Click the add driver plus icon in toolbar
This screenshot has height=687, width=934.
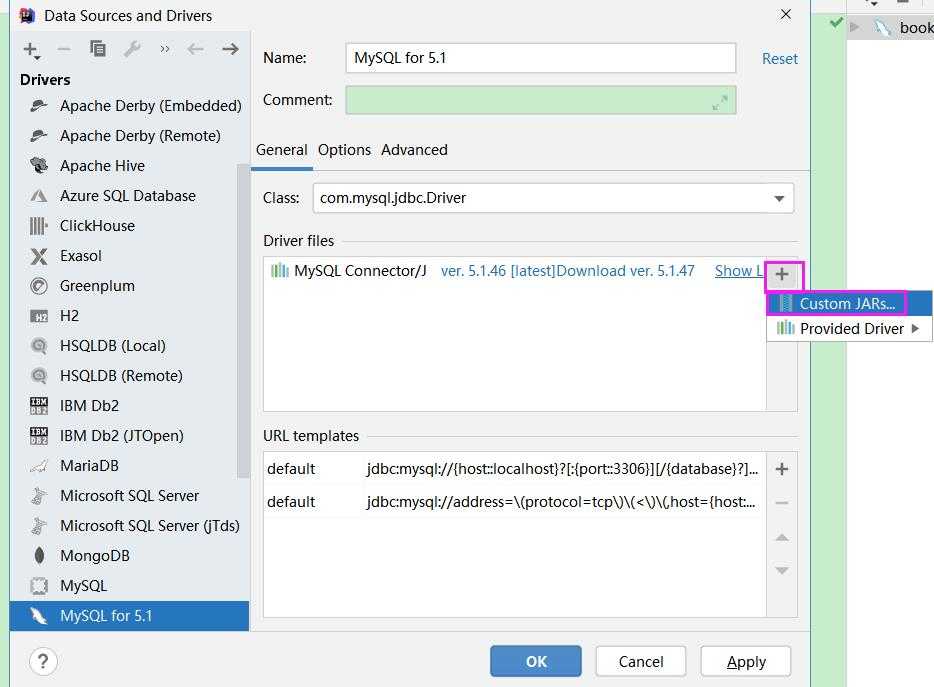(31, 49)
